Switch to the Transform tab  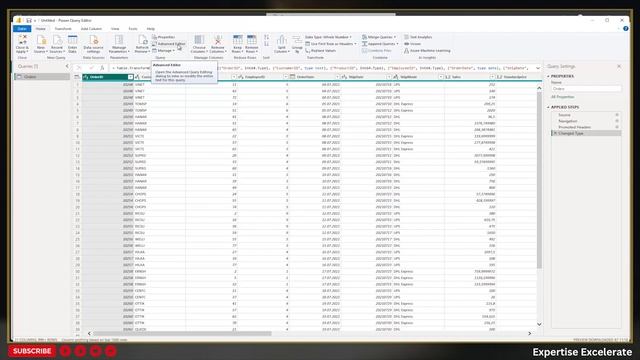[63, 29]
